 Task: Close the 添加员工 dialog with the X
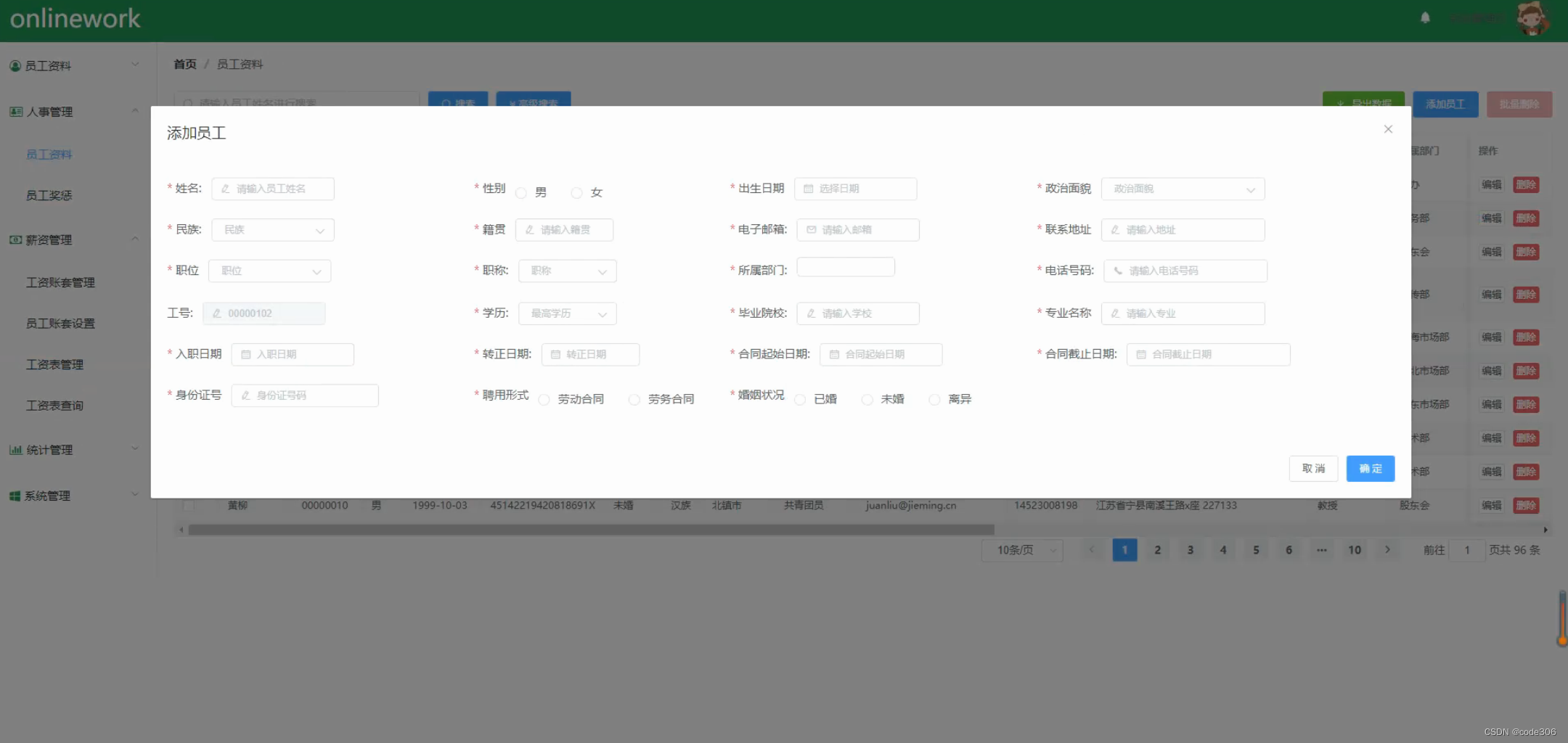[x=1387, y=128]
